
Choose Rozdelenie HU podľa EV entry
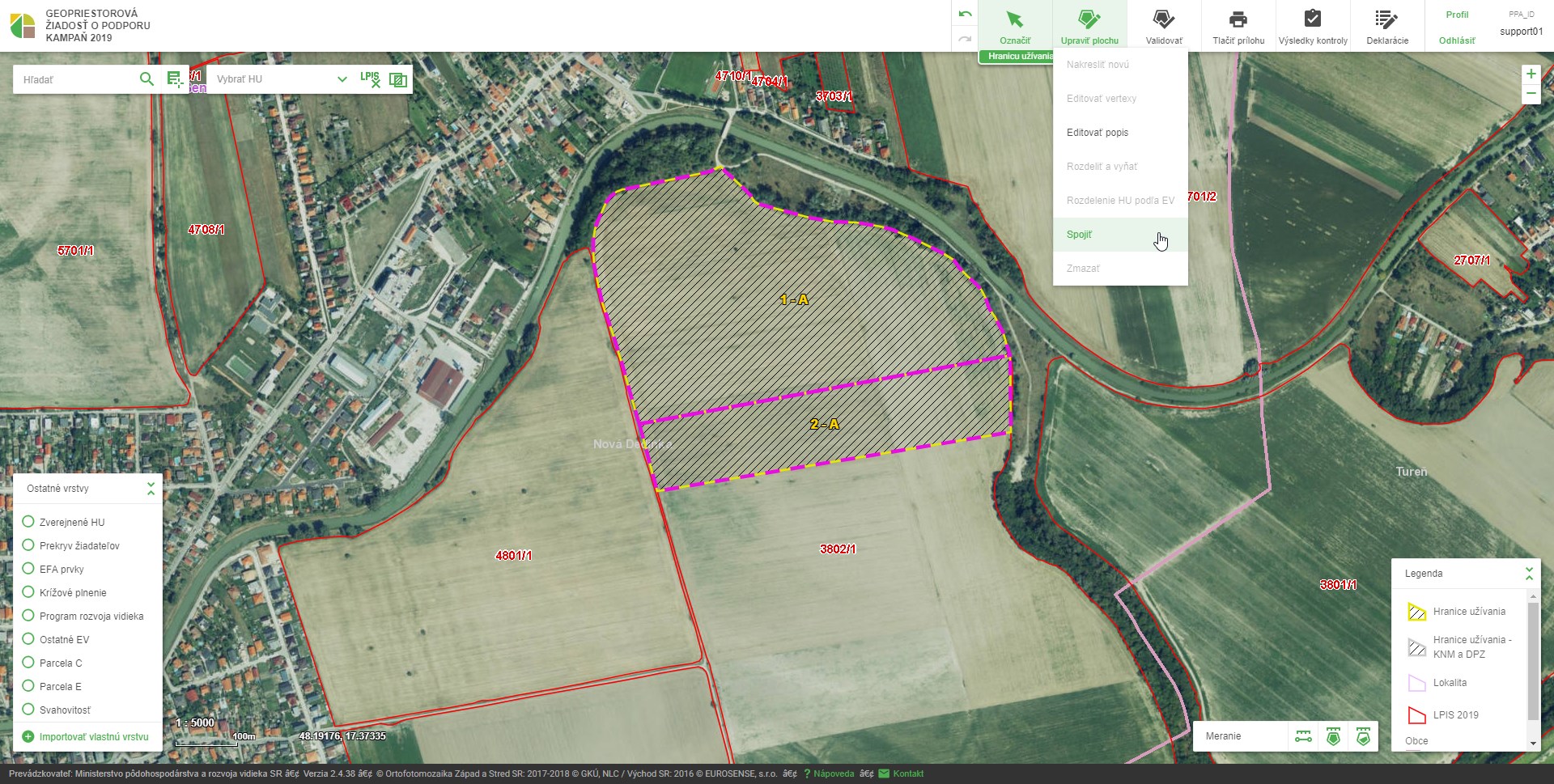coord(1120,201)
